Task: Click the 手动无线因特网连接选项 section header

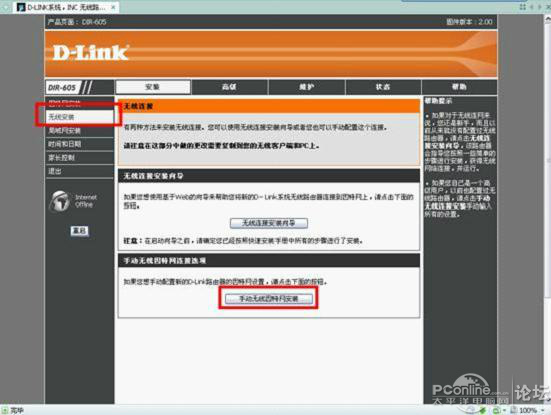Action: pos(269,260)
